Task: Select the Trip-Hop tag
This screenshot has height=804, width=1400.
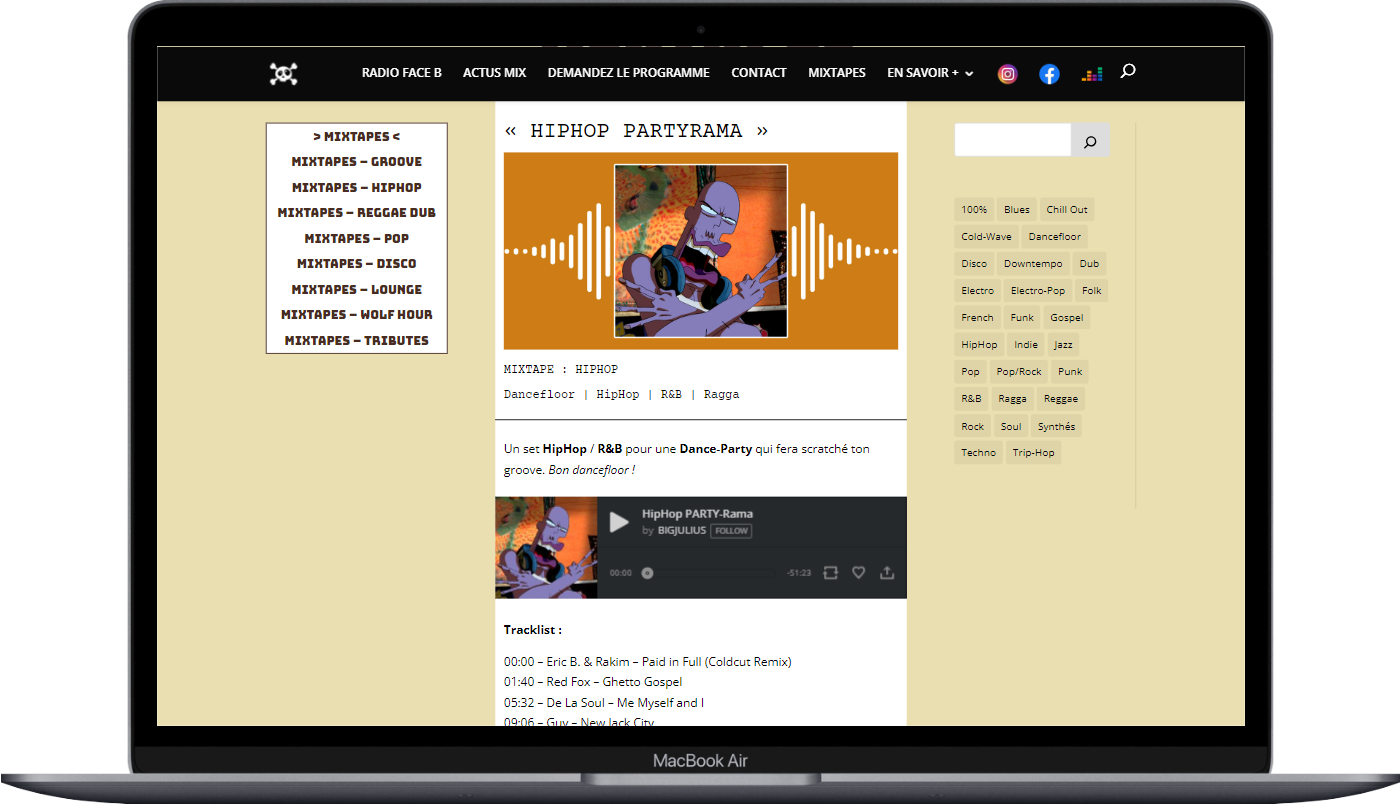Action: [1033, 453]
